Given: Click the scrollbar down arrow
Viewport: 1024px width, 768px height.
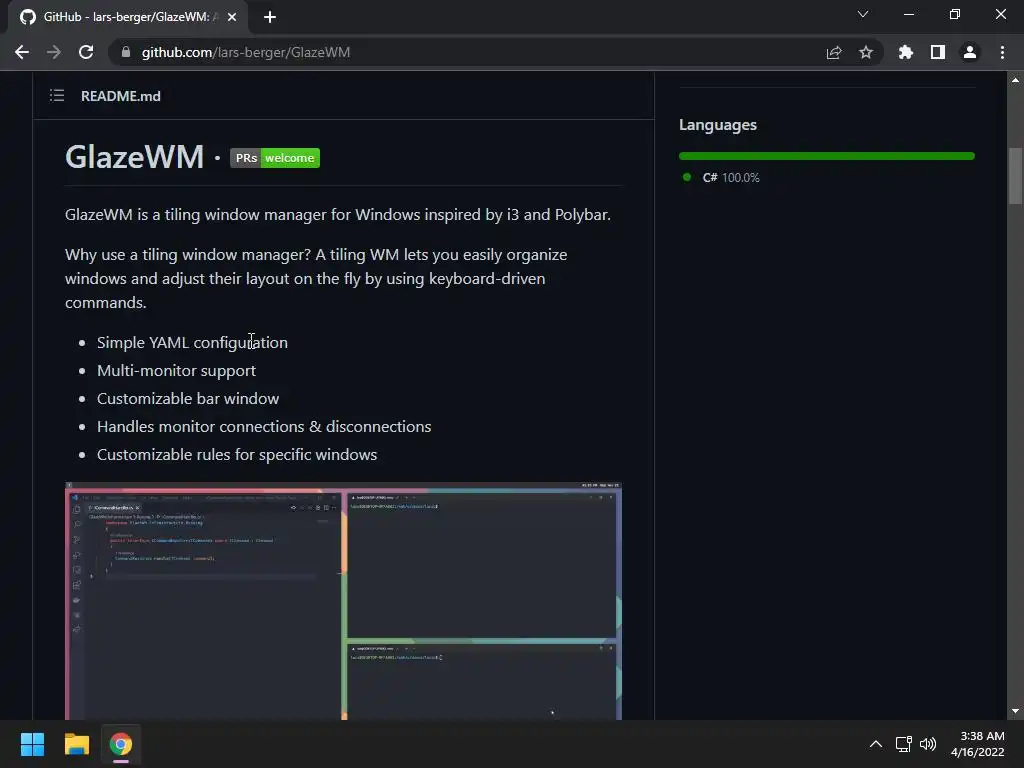Looking at the screenshot, I should coord(1015,711).
